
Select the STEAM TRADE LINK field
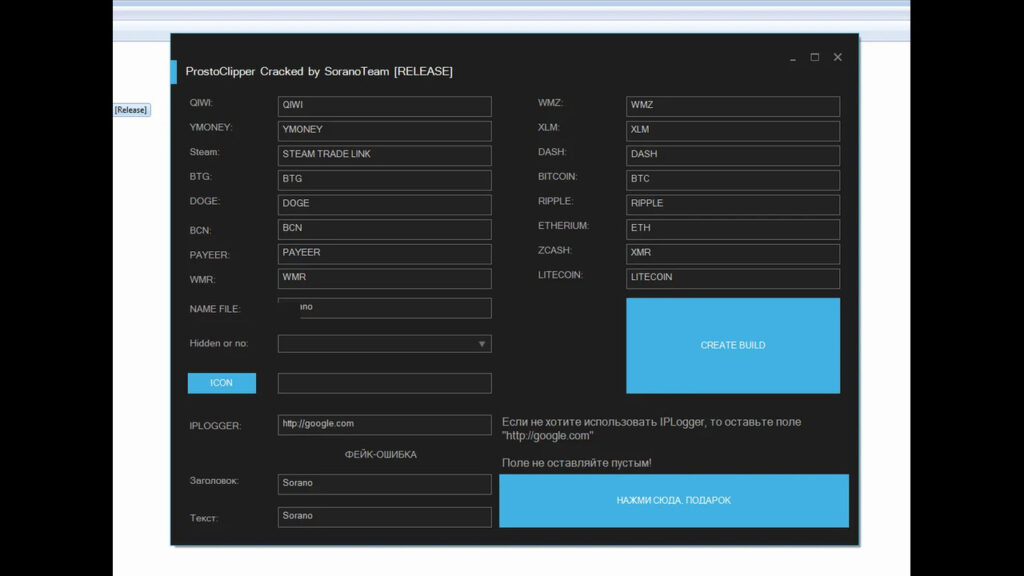pos(384,155)
